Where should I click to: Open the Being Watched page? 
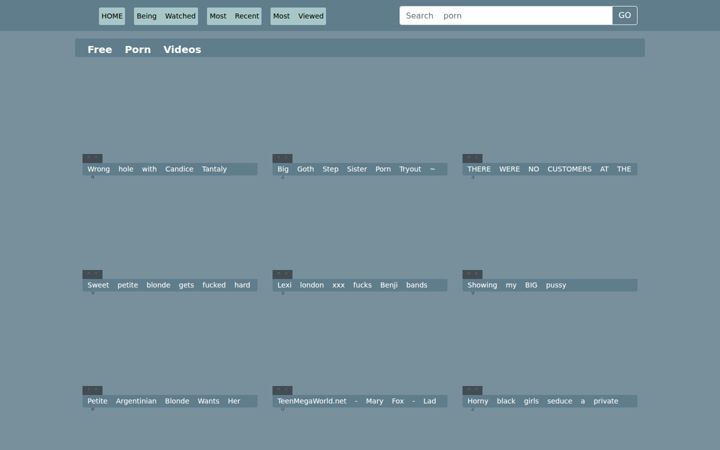coord(166,16)
